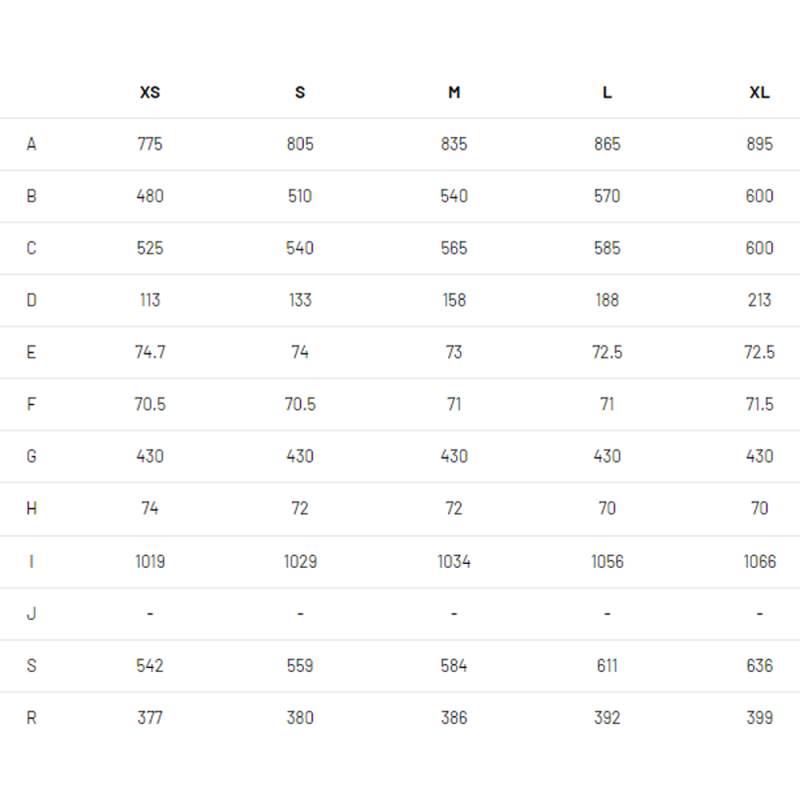Click the 611 value in row S
The height and width of the screenshot is (800, 800).
(607, 666)
